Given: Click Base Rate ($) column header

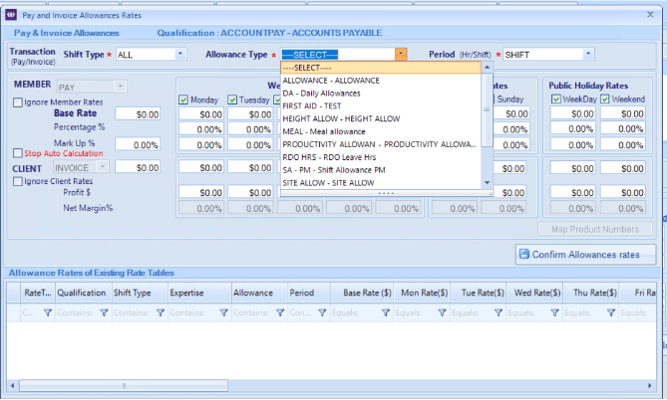Looking at the screenshot, I should pos(362,293).
